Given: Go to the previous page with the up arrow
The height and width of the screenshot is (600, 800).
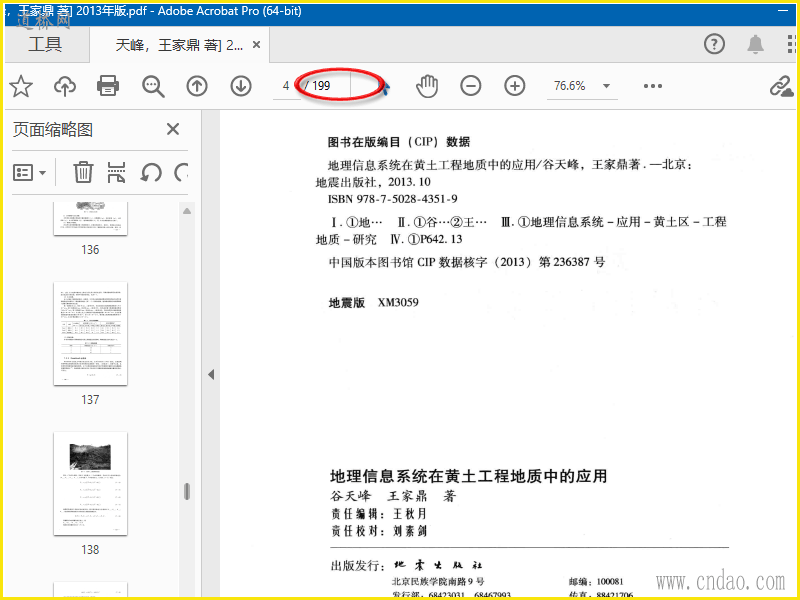Looking at the screenshot, I should click(x=197, y=86).
